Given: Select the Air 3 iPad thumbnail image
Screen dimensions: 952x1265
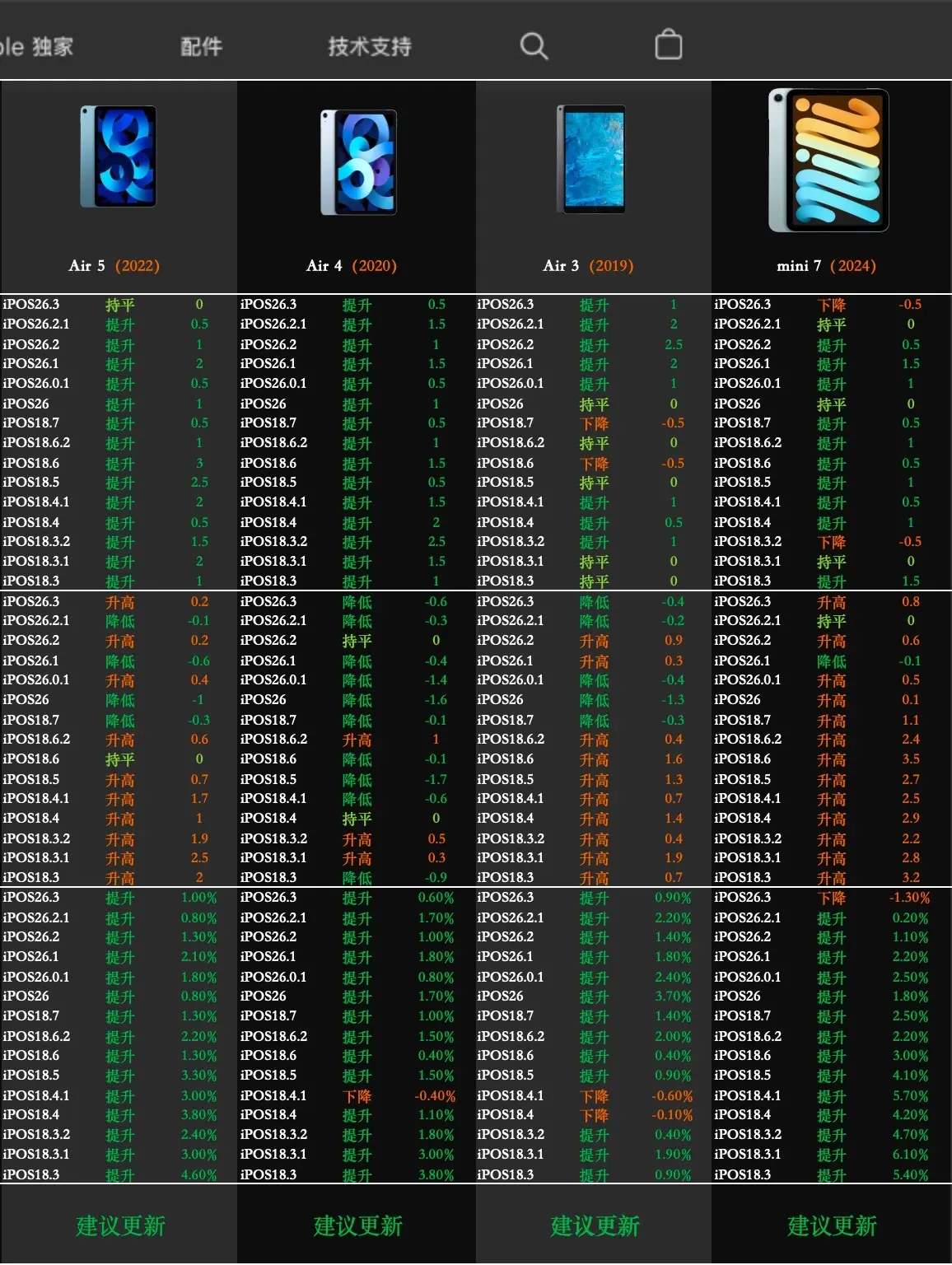Looking at the screenshot, I should pyautogui.click(x=591, y=159).
